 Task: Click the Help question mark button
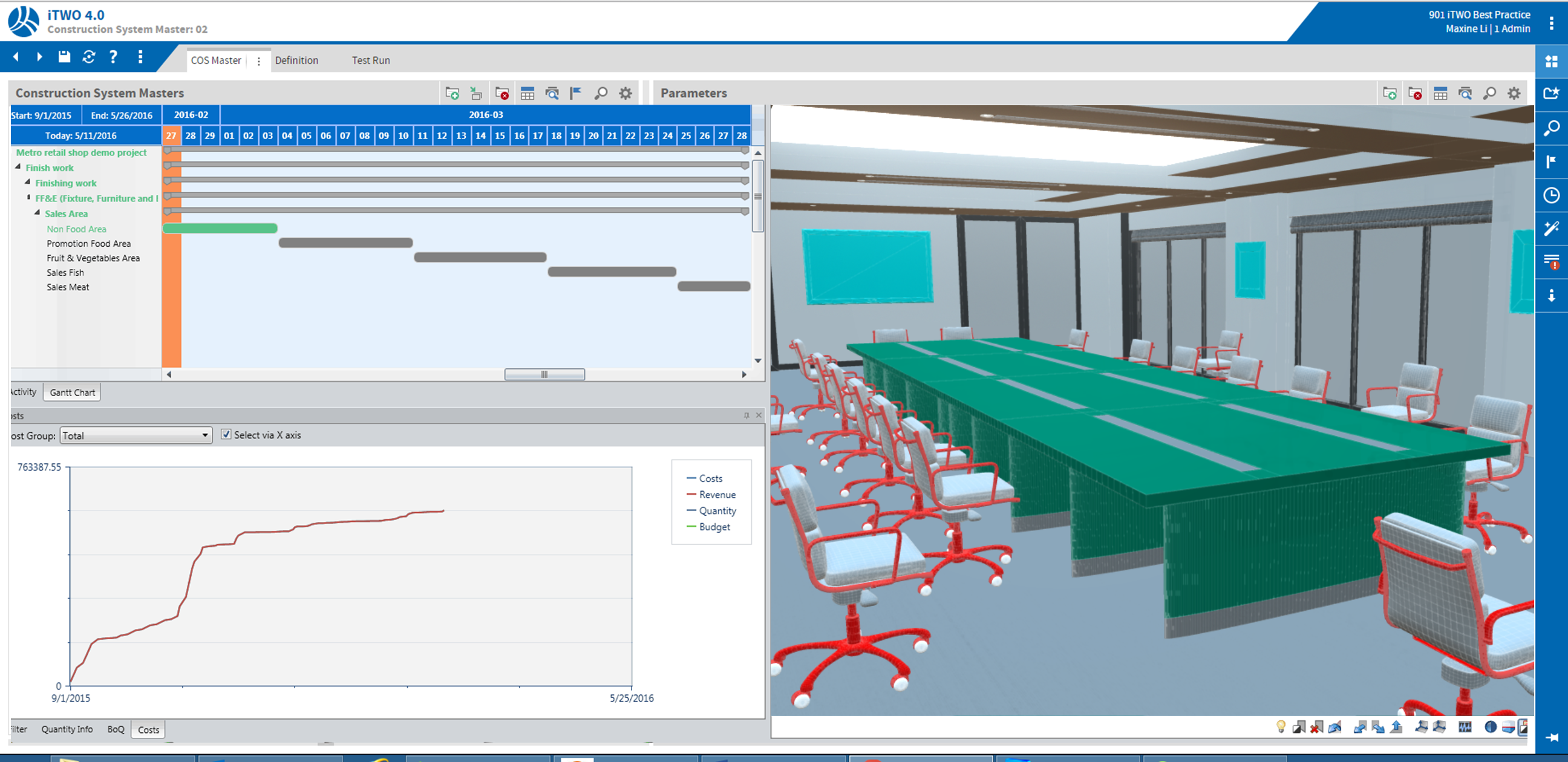(x=113, y=57)
